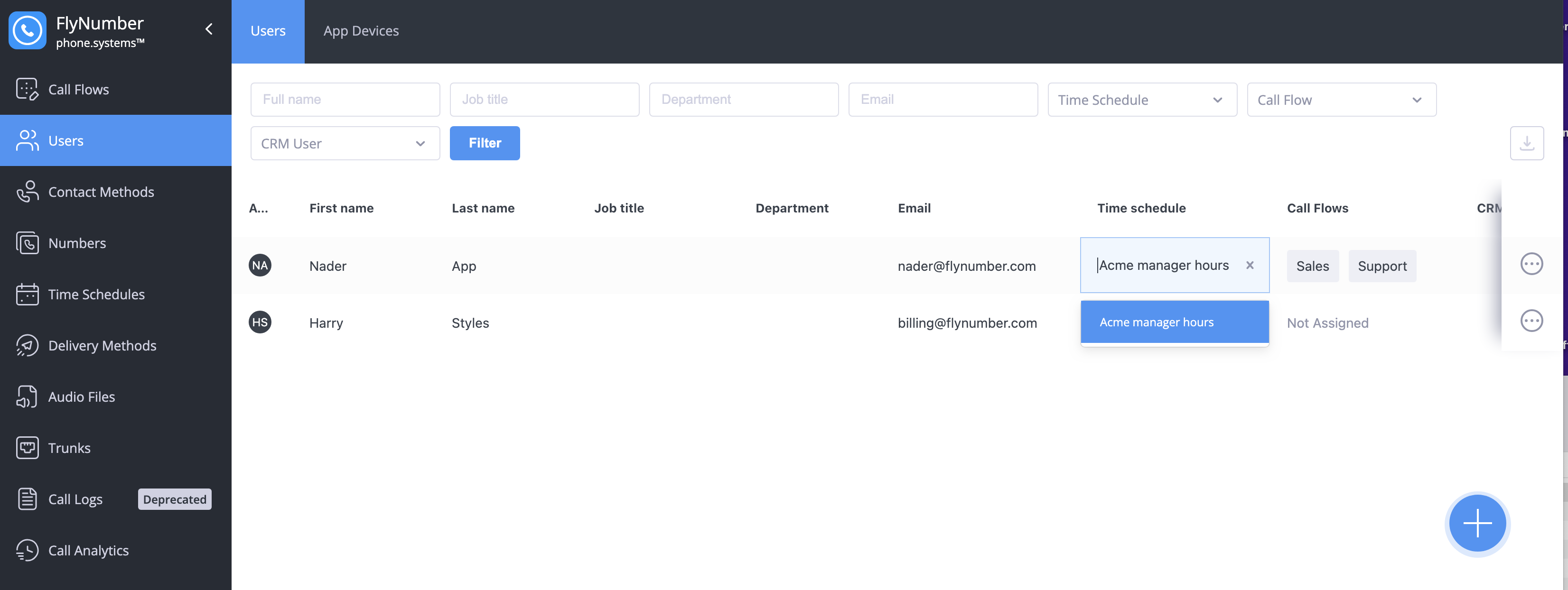
Task: Click the Call Flows column header
Action: coord(1317,208)
